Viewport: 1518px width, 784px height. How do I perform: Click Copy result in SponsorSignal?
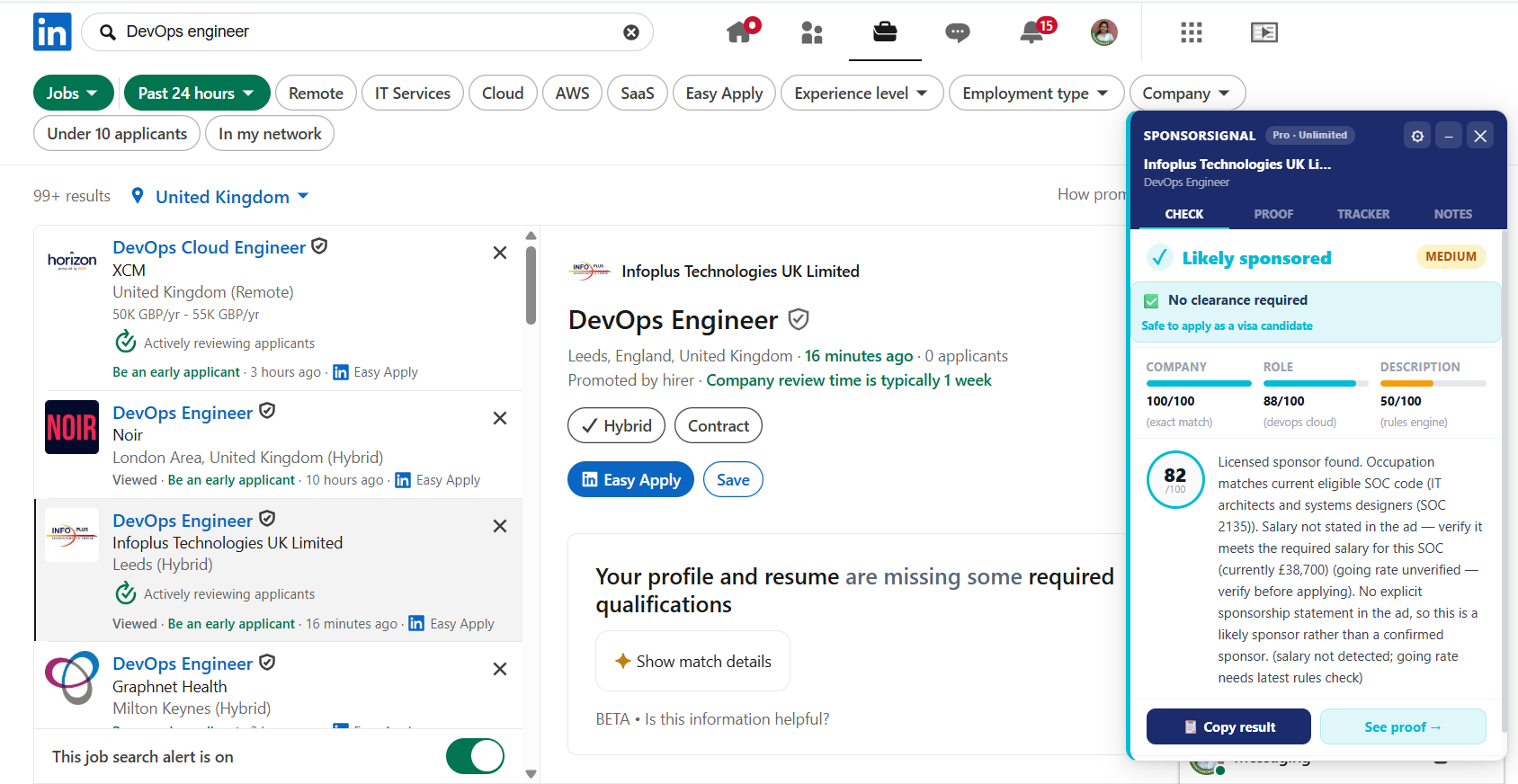click(1228, 726)
